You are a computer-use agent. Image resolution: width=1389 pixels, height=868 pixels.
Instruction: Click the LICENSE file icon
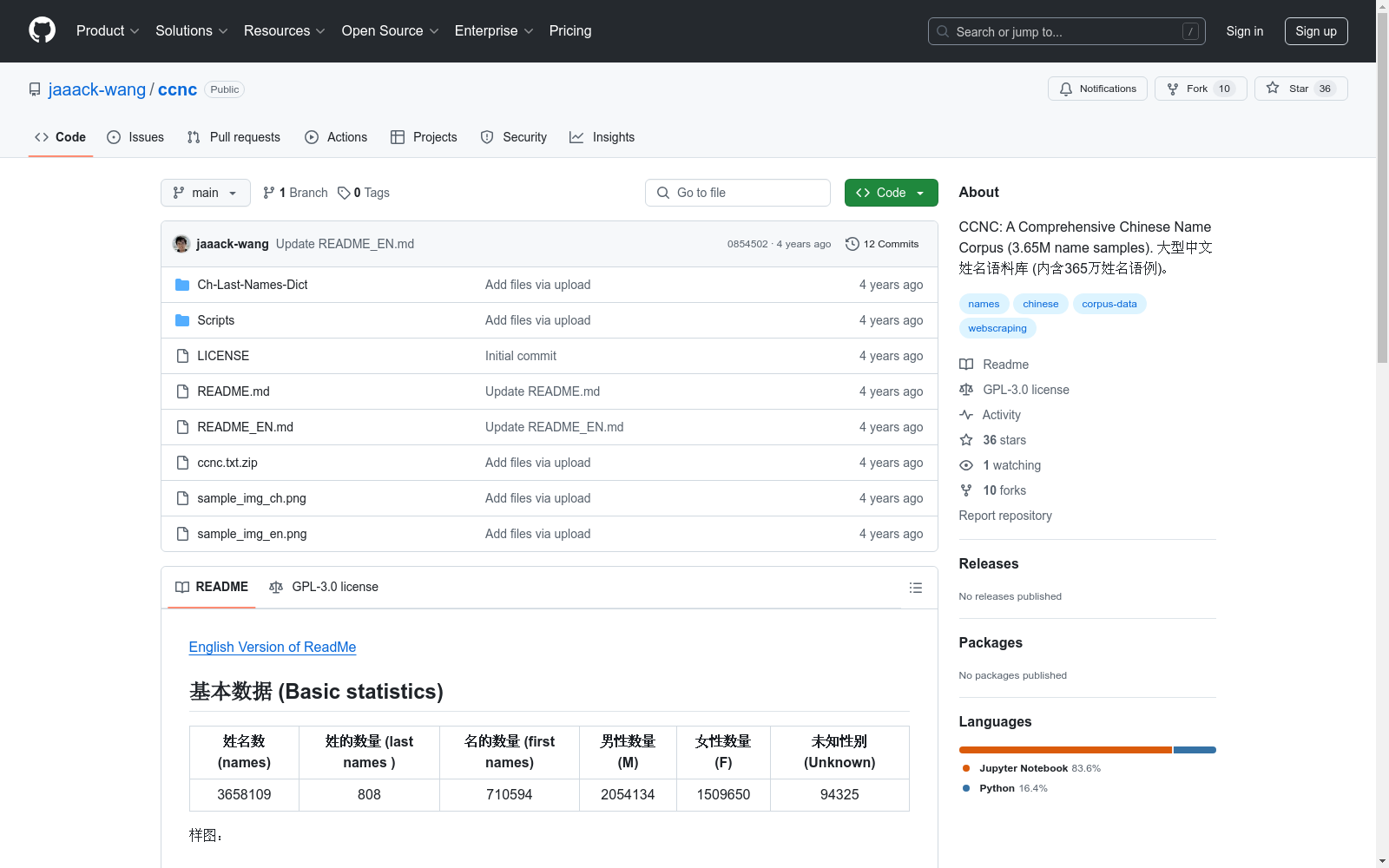(x=182, y=356)
